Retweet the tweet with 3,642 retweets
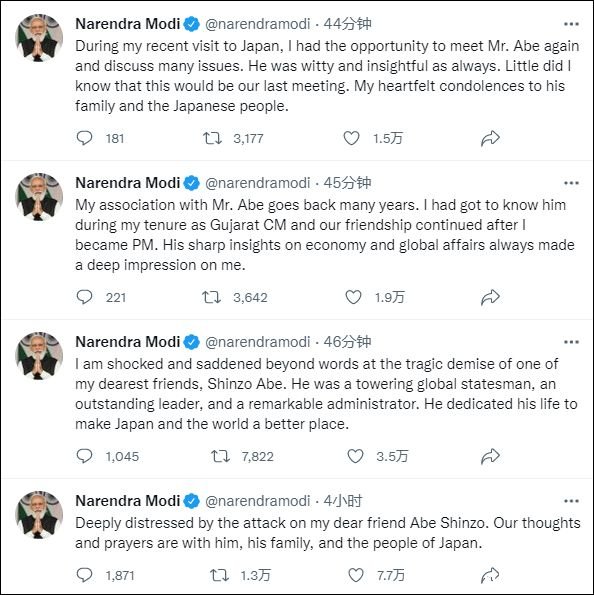 [211, 297]
